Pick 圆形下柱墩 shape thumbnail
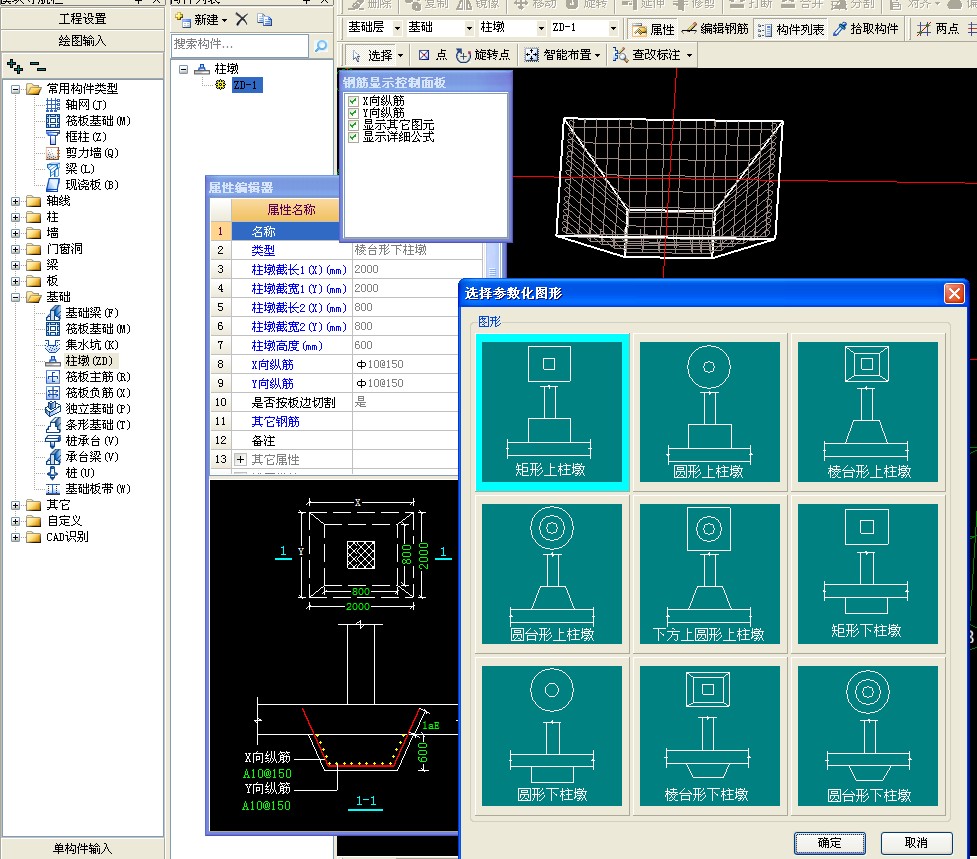The width and height of the screenshot is (977, 859). click(x=551, y=736)
